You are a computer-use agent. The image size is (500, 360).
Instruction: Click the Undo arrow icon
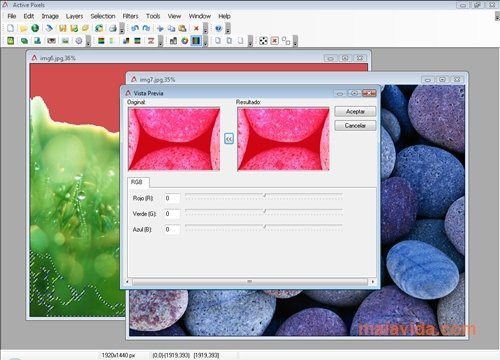coord(135,28)
